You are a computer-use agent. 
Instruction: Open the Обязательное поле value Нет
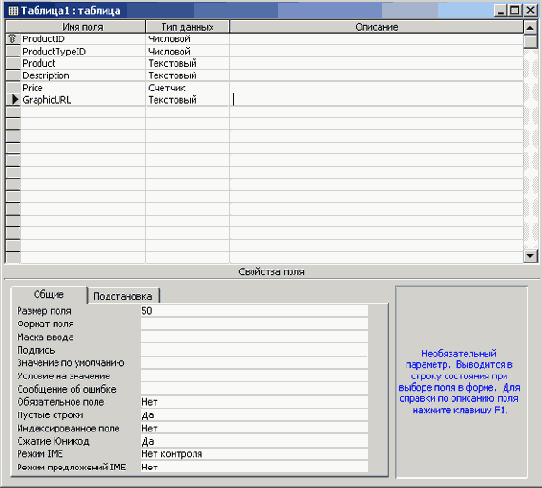click(x=254, y=402)
